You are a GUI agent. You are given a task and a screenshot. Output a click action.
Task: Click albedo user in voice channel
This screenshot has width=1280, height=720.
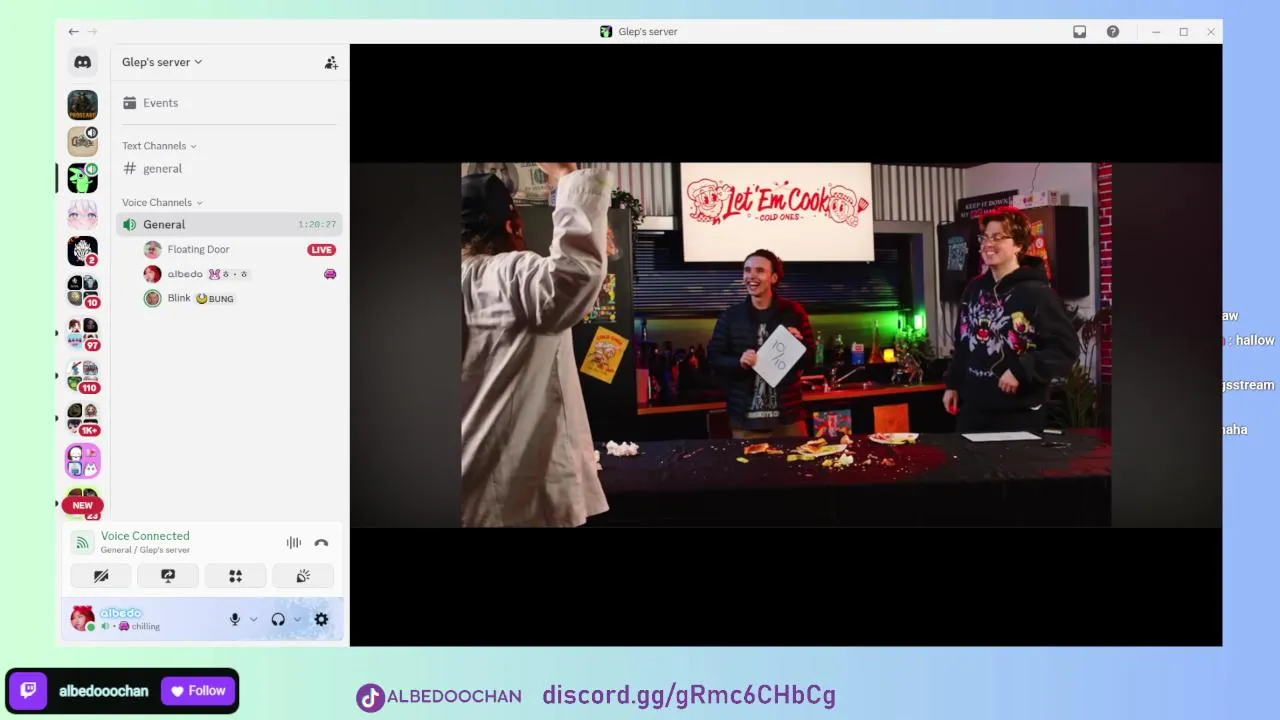(x=185, y=274)
